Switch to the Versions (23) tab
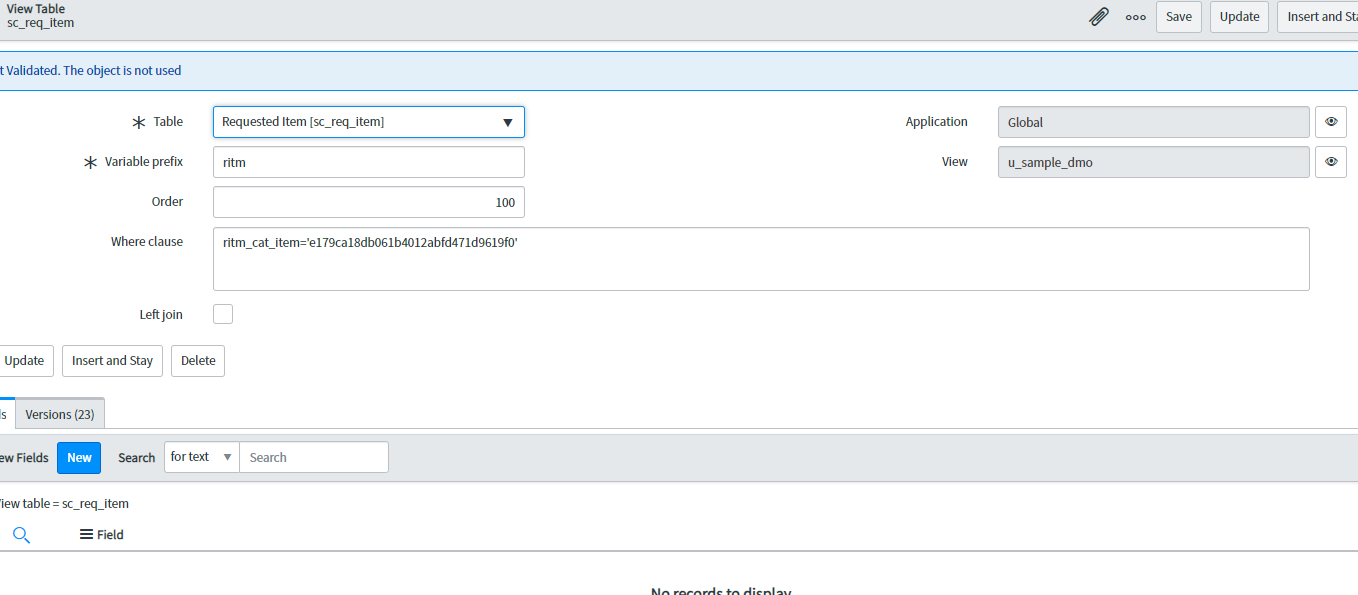Image resolution: width=1358 pixels, height=595 pixels. (60, 414)
